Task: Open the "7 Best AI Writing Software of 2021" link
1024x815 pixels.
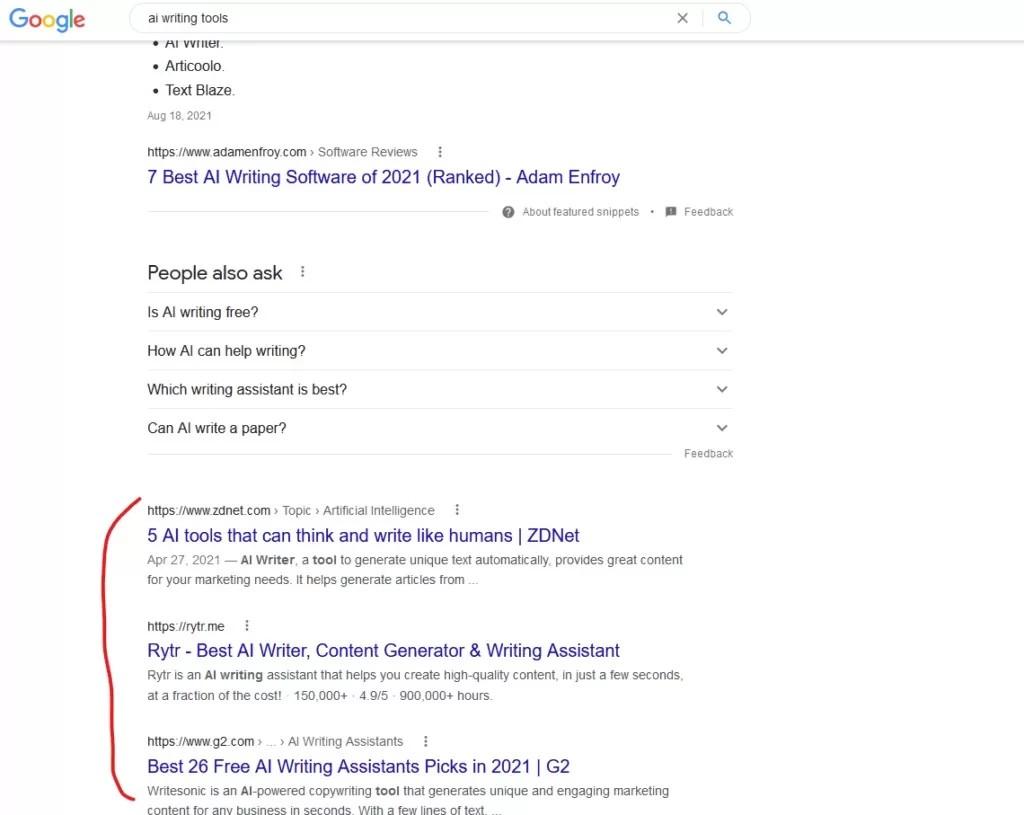Action: pos(383,177)
